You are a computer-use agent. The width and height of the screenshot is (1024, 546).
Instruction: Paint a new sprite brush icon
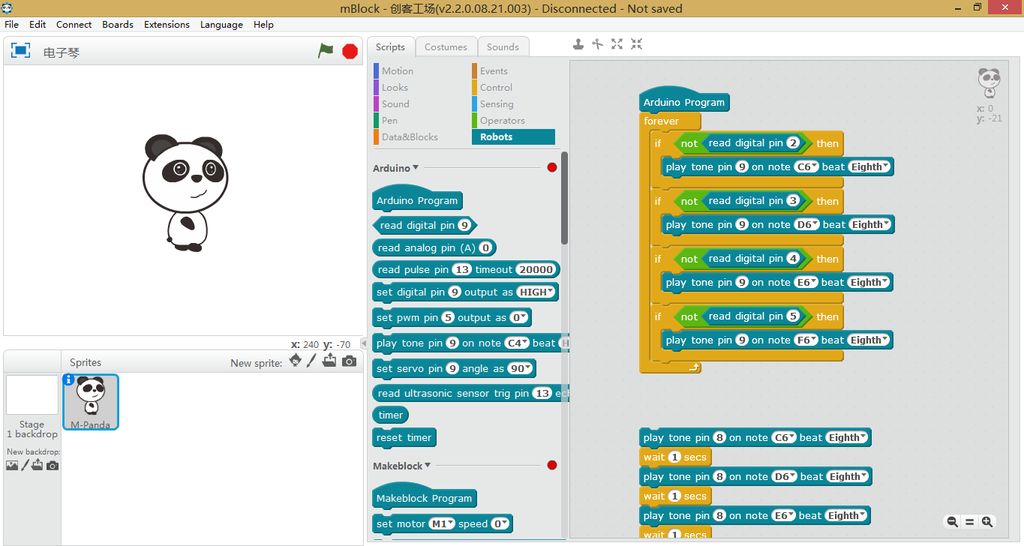point(312,361)
